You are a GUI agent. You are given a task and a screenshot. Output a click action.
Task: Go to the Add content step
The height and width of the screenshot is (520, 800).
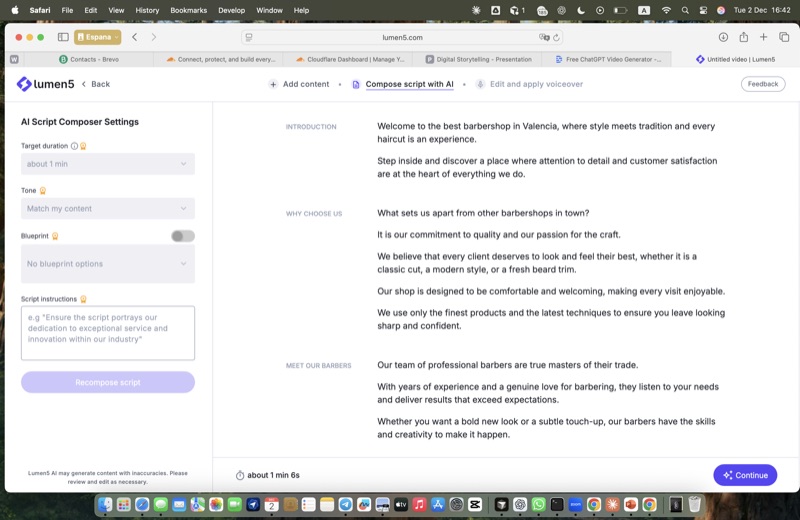pos(299,84)
